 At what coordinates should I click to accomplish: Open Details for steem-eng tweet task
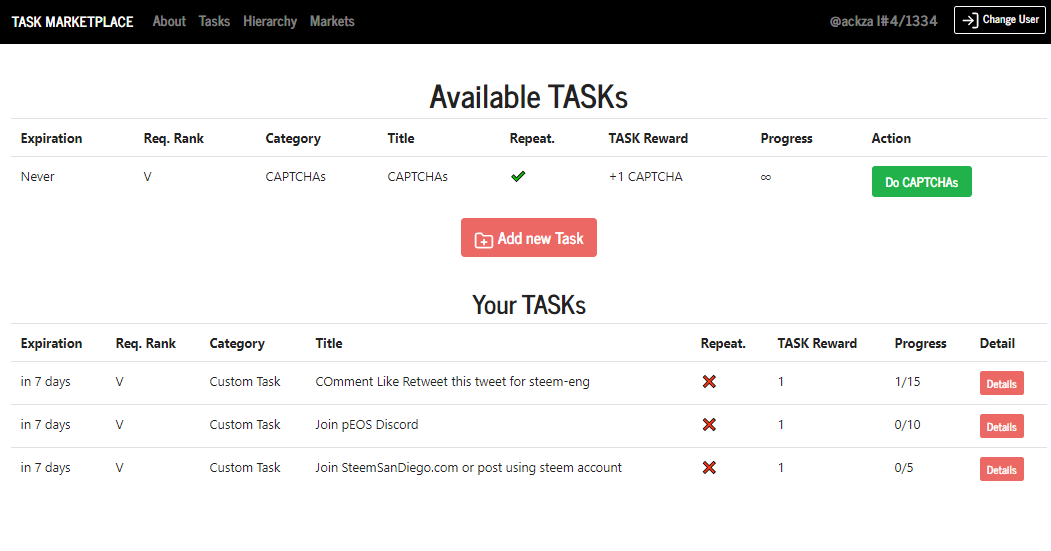coord(1001,383)
